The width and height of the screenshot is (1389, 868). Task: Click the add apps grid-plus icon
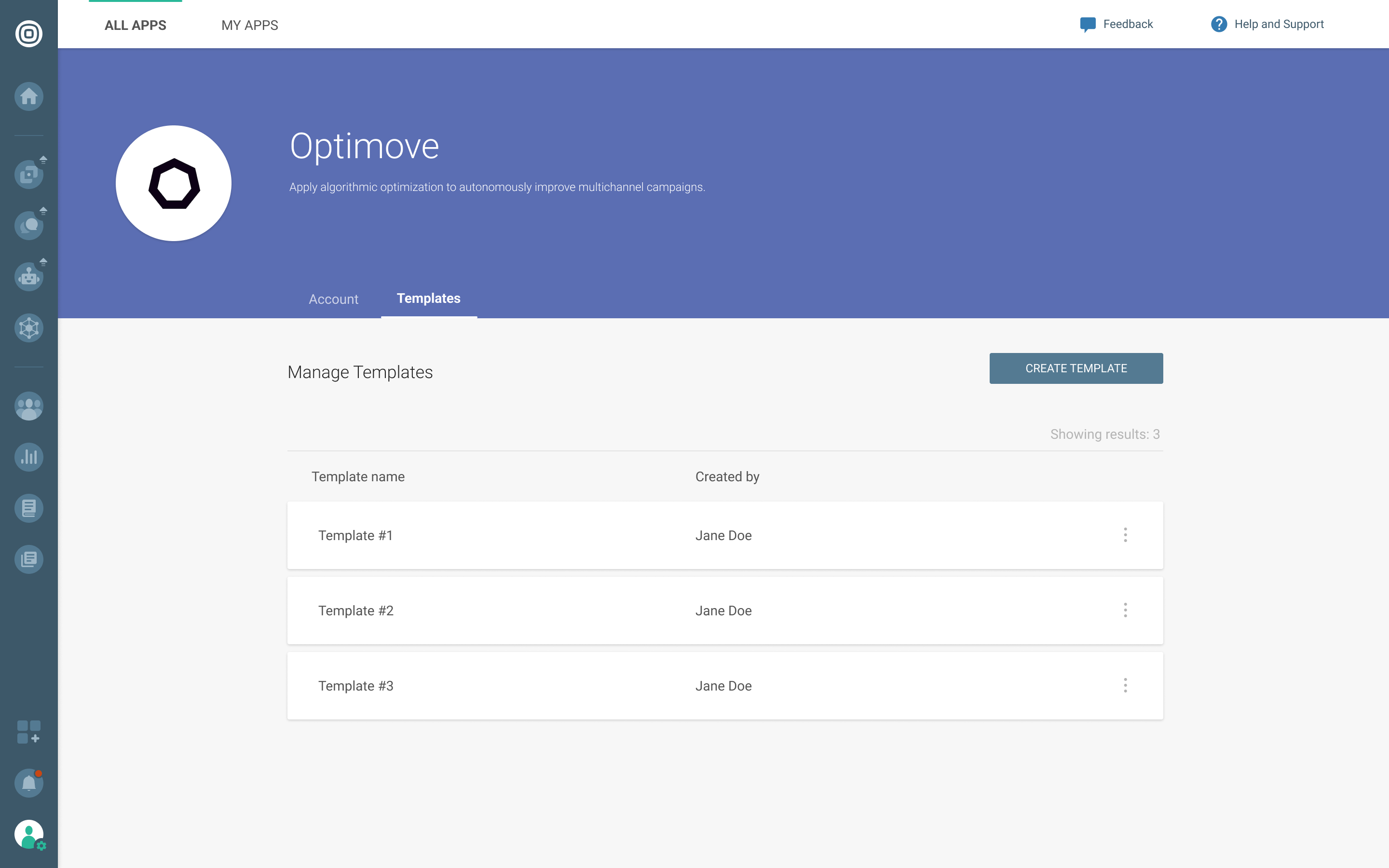pos(29,732)
